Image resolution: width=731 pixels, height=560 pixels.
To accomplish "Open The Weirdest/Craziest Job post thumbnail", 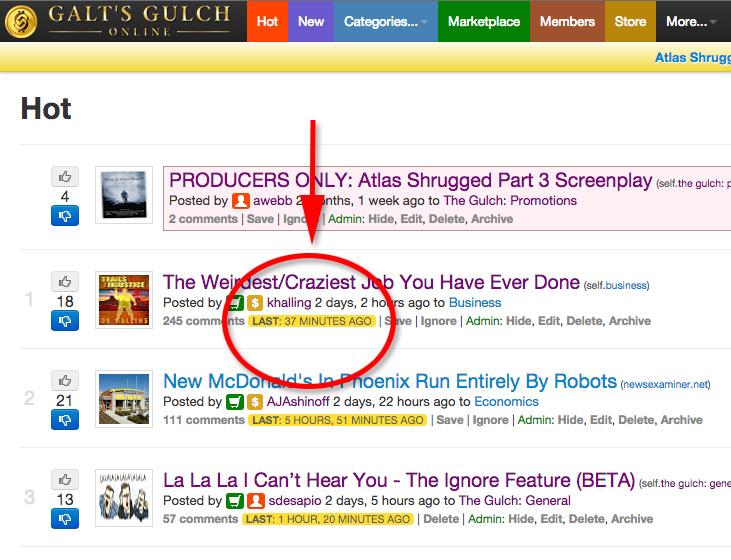I will coord(124,300).
